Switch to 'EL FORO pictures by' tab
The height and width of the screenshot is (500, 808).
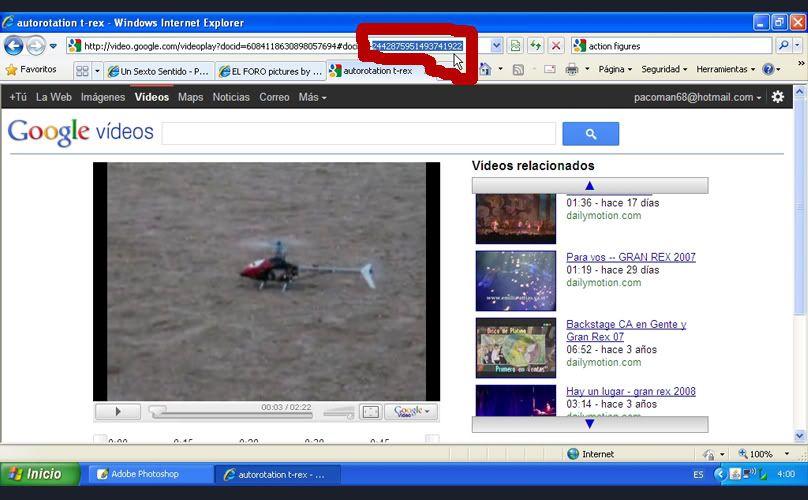[x=272, y=71]
